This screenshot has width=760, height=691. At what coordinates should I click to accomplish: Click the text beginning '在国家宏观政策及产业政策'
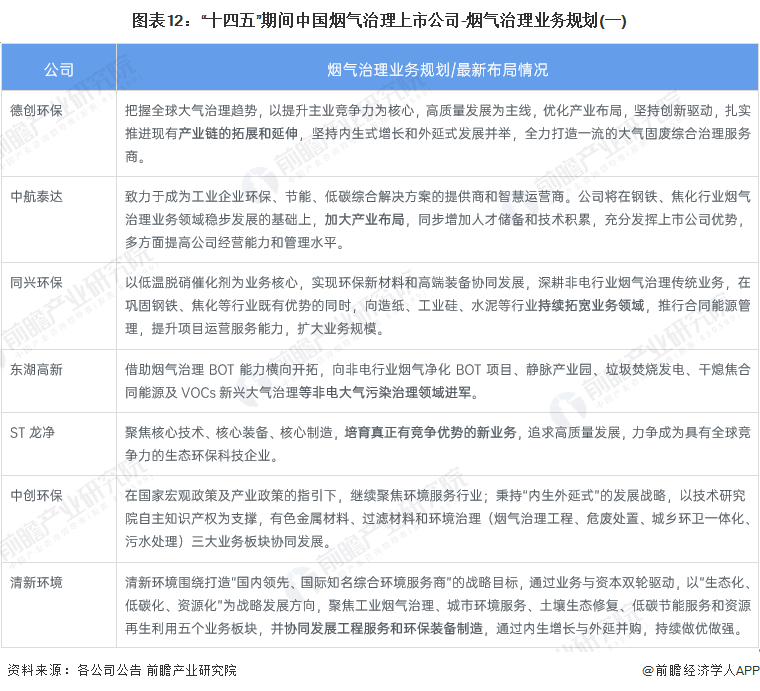pyautogui.click(x=438, y=518)
